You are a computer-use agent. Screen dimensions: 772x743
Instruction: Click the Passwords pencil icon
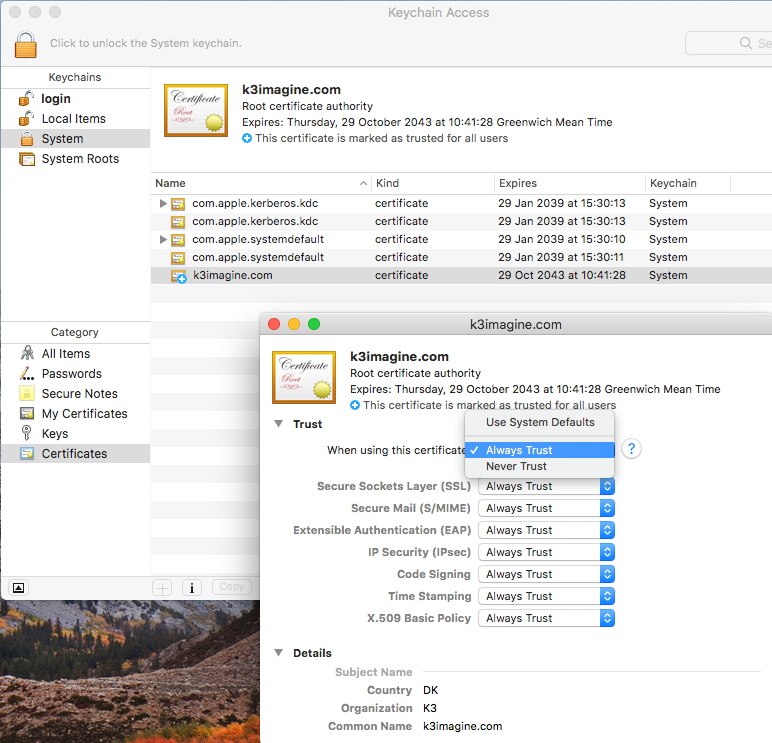pyautogui.click(x=27, y=374)
